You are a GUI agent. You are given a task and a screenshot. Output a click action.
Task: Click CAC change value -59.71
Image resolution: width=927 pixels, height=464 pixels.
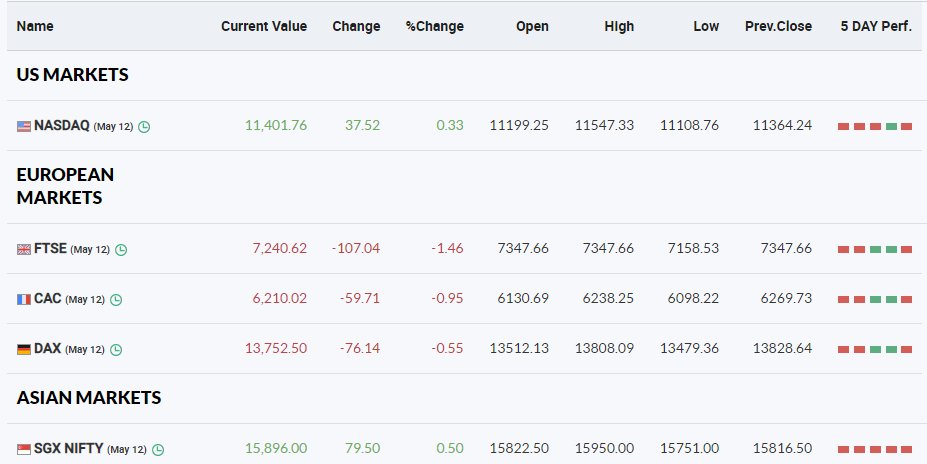pos(360,298)
